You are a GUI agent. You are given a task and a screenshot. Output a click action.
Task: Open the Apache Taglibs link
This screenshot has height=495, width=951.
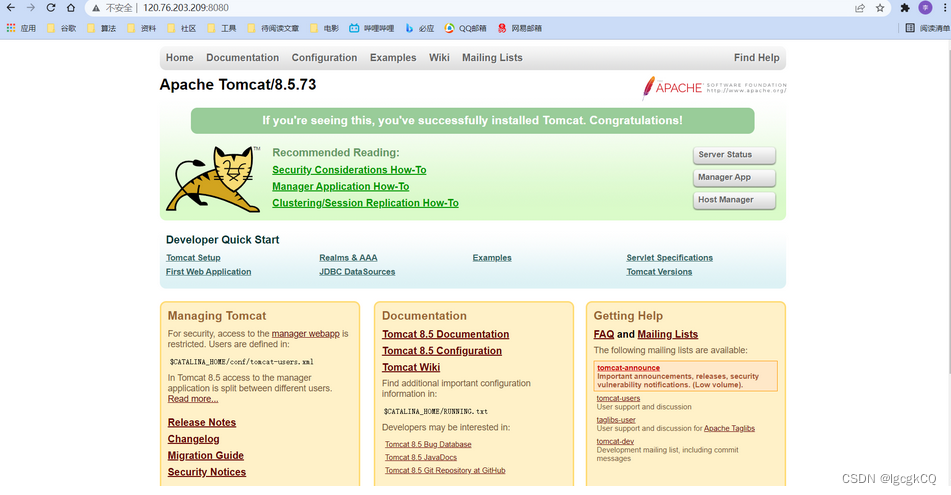[x=729, y=428]
